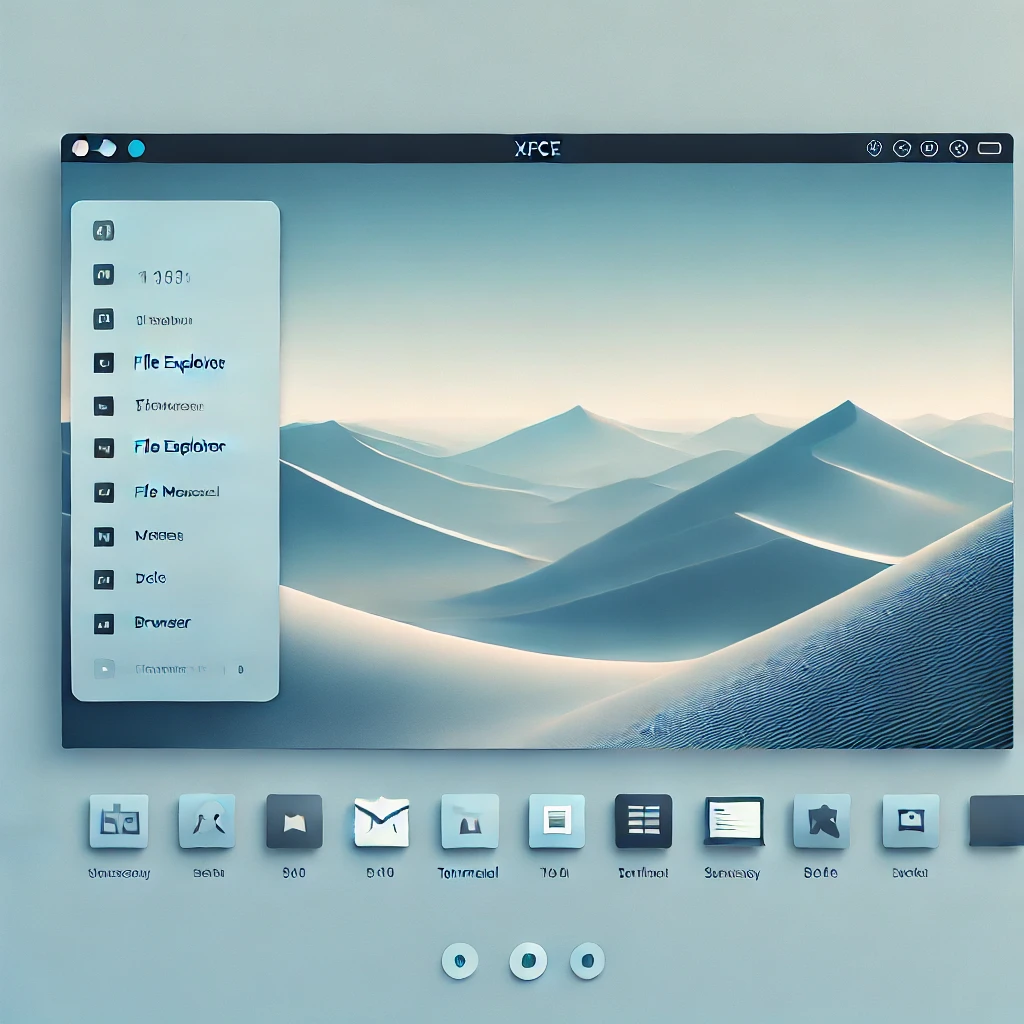Click the rounded rectangle icon in the top bar
The width and height of the screenshot is (1024, 1024).
coord(989,149)
